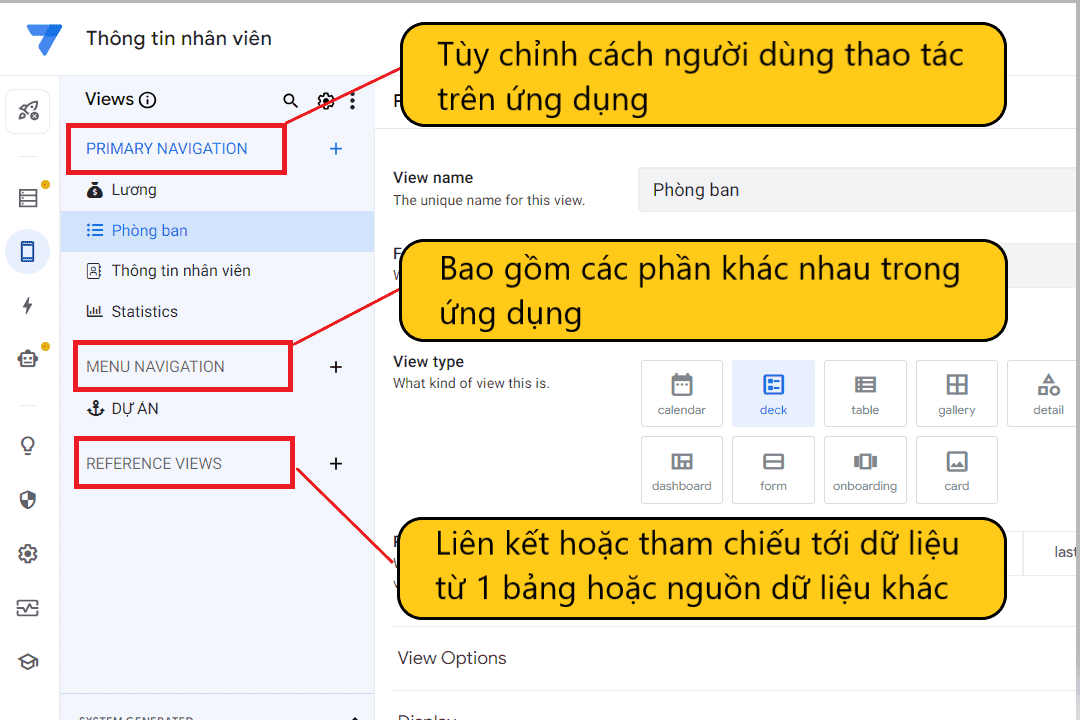Add a new view under MENU NAVIGATION
1080x720 pixels.
coord(335,367)
